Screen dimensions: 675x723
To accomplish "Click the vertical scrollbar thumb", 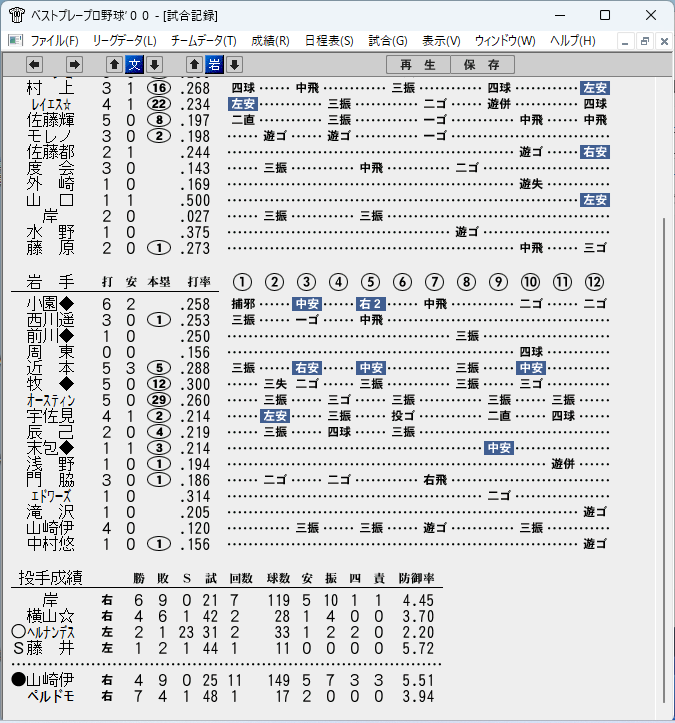I will [664, 460].
